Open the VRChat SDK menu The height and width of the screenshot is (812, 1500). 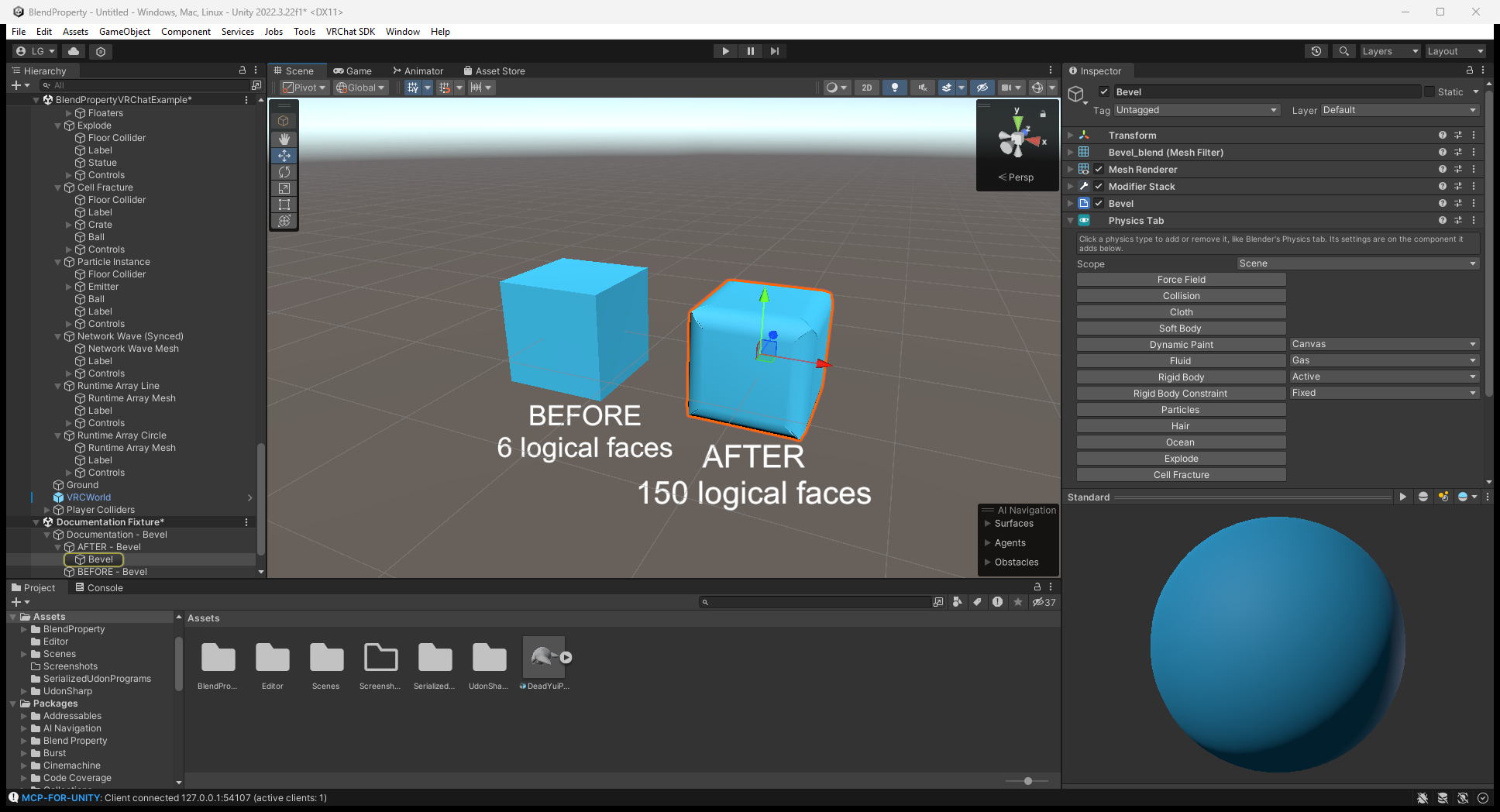click(350, 32)
